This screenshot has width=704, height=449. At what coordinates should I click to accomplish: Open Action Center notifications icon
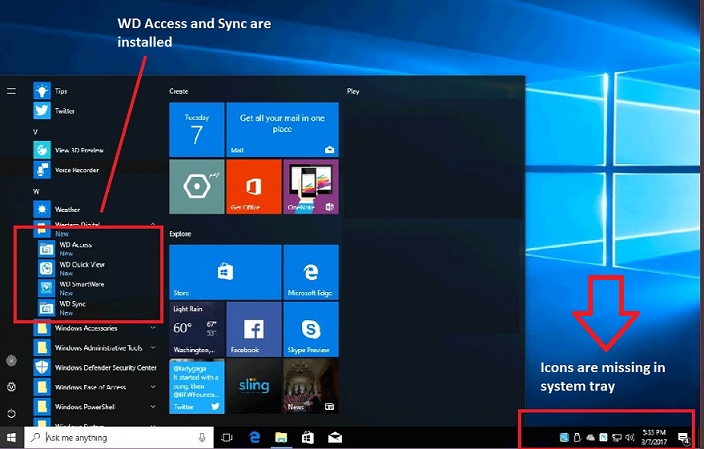[x=684, y=438]
